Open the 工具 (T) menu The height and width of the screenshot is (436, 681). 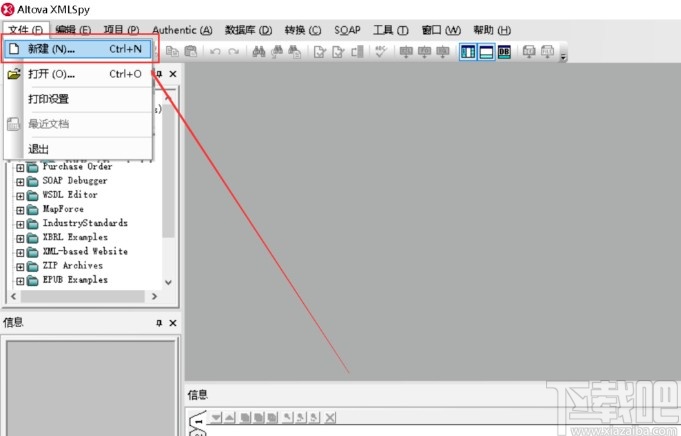coord(391,30)
